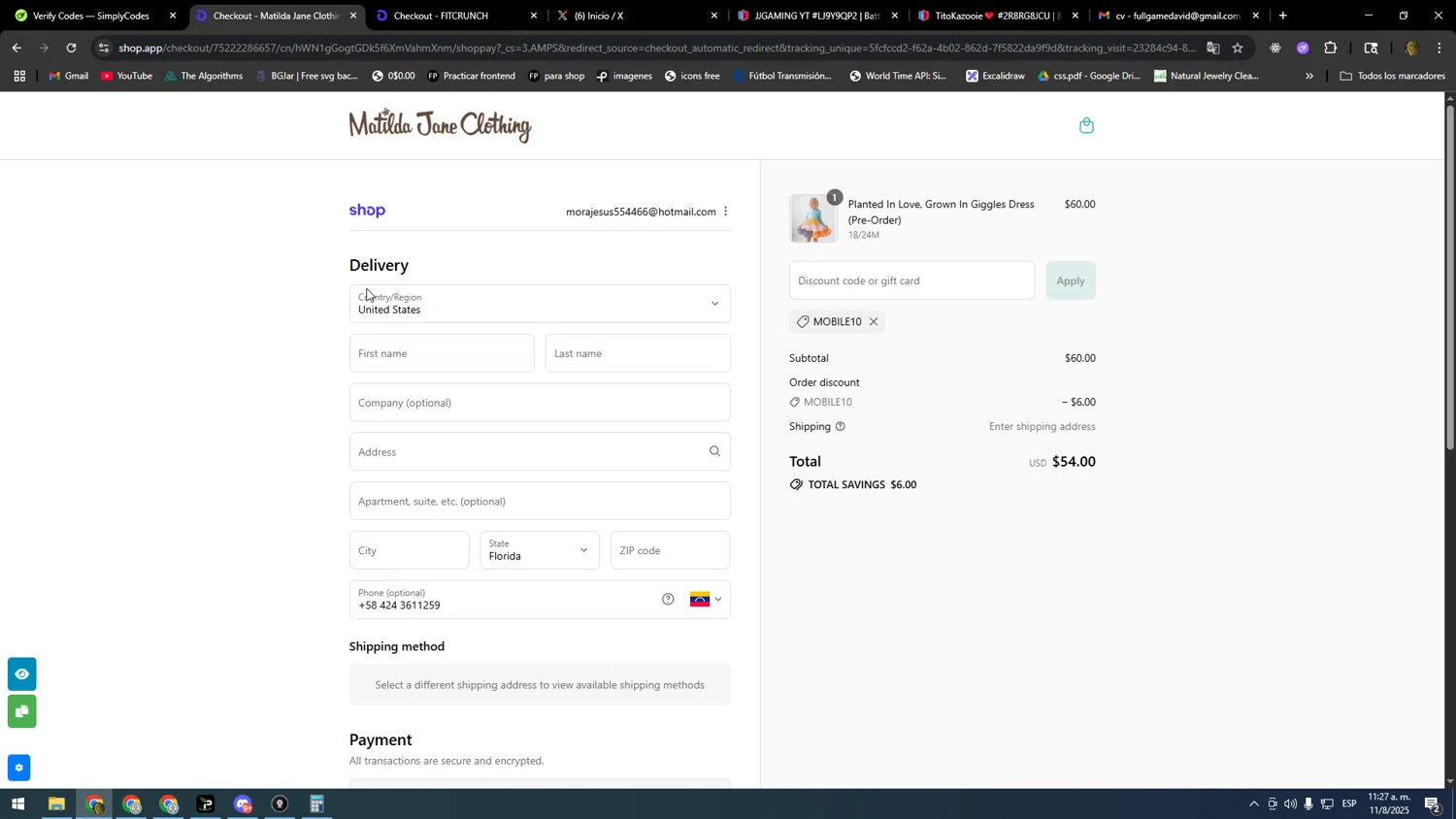Image resolution: width=1456 pixels, height=819 pixels.
Task: Open the shopping bag cart icon
Action: [x=1086, y=125]
